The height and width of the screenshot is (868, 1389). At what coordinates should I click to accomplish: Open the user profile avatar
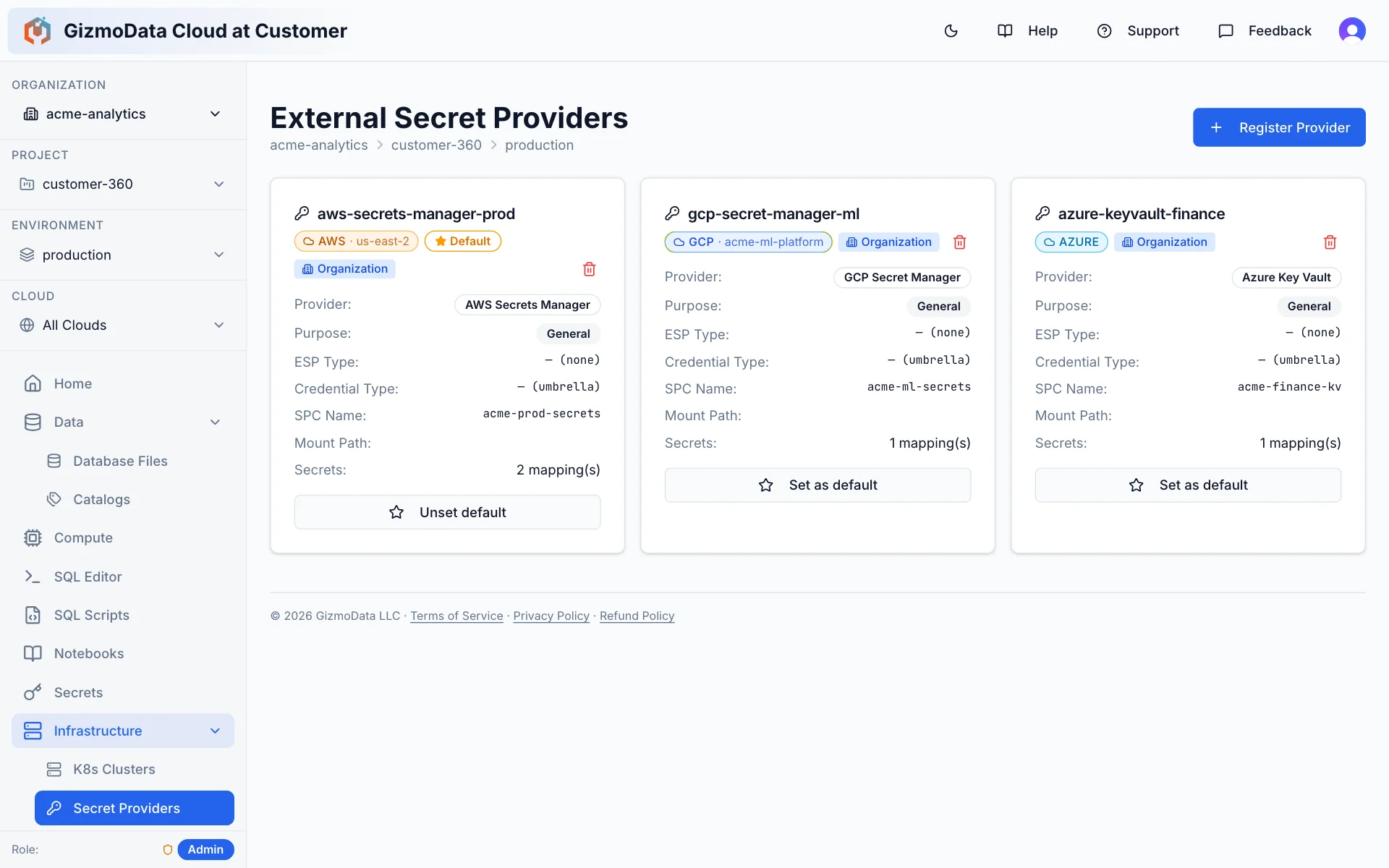pyautogui.click(x=1351, y=30)
